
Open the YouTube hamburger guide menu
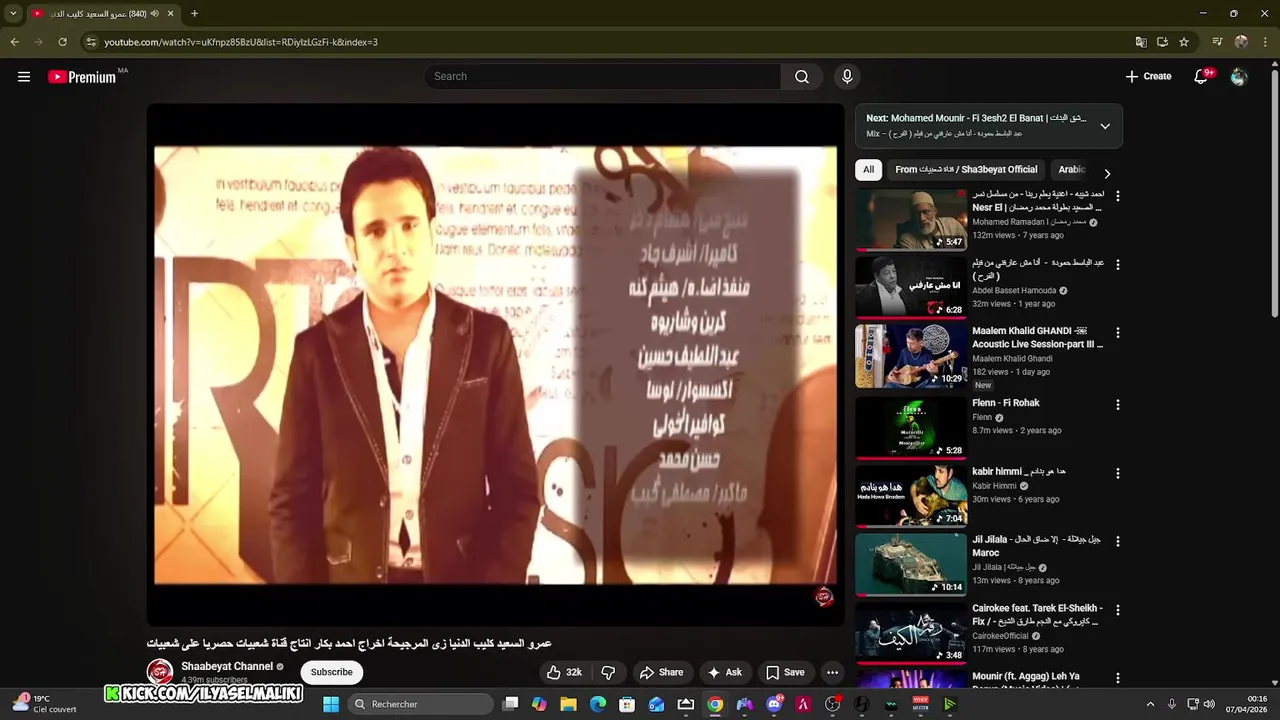point(24,77)
